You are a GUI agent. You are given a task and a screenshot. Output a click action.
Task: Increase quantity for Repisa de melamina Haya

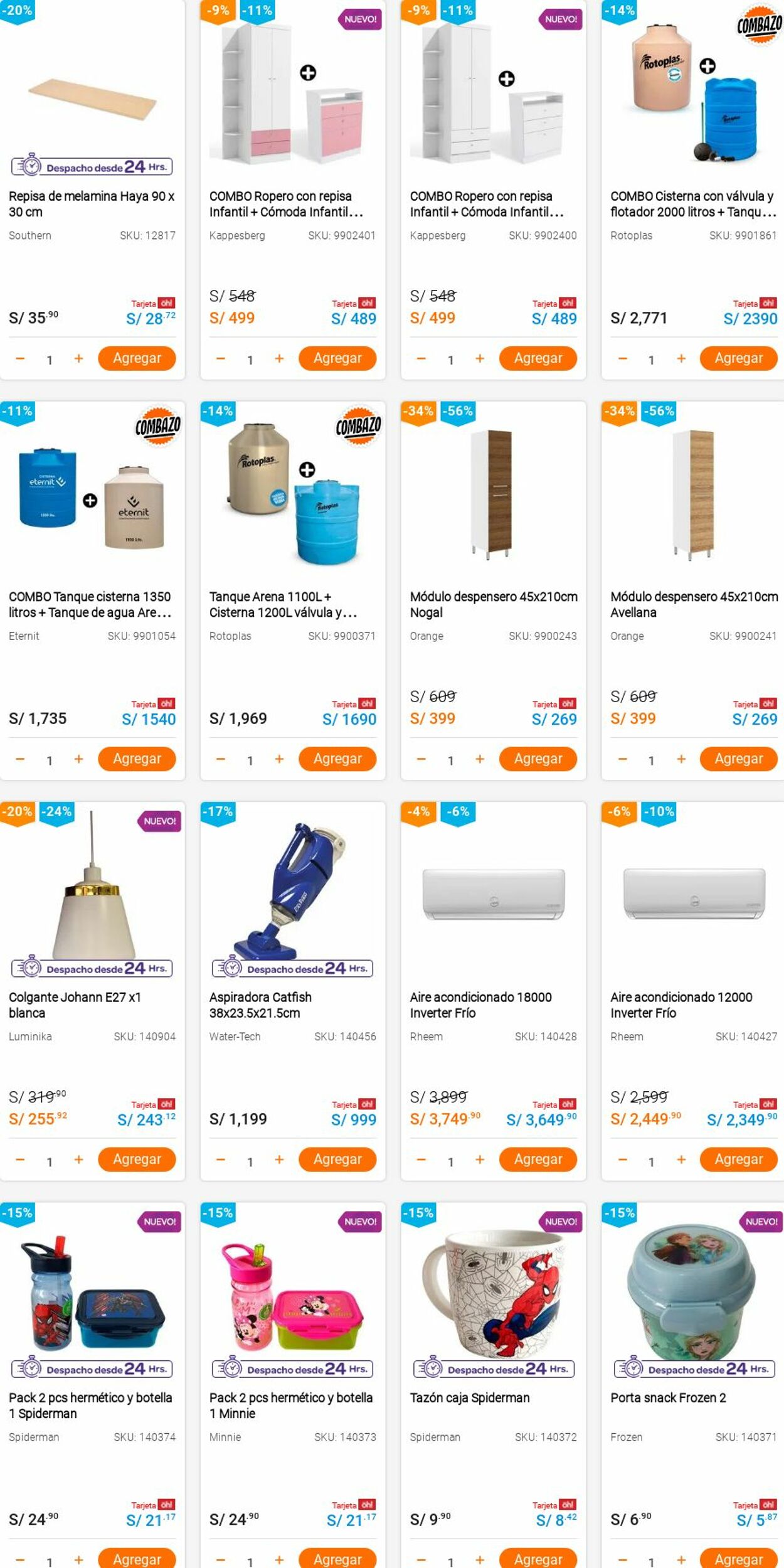(x=78, y=359)
